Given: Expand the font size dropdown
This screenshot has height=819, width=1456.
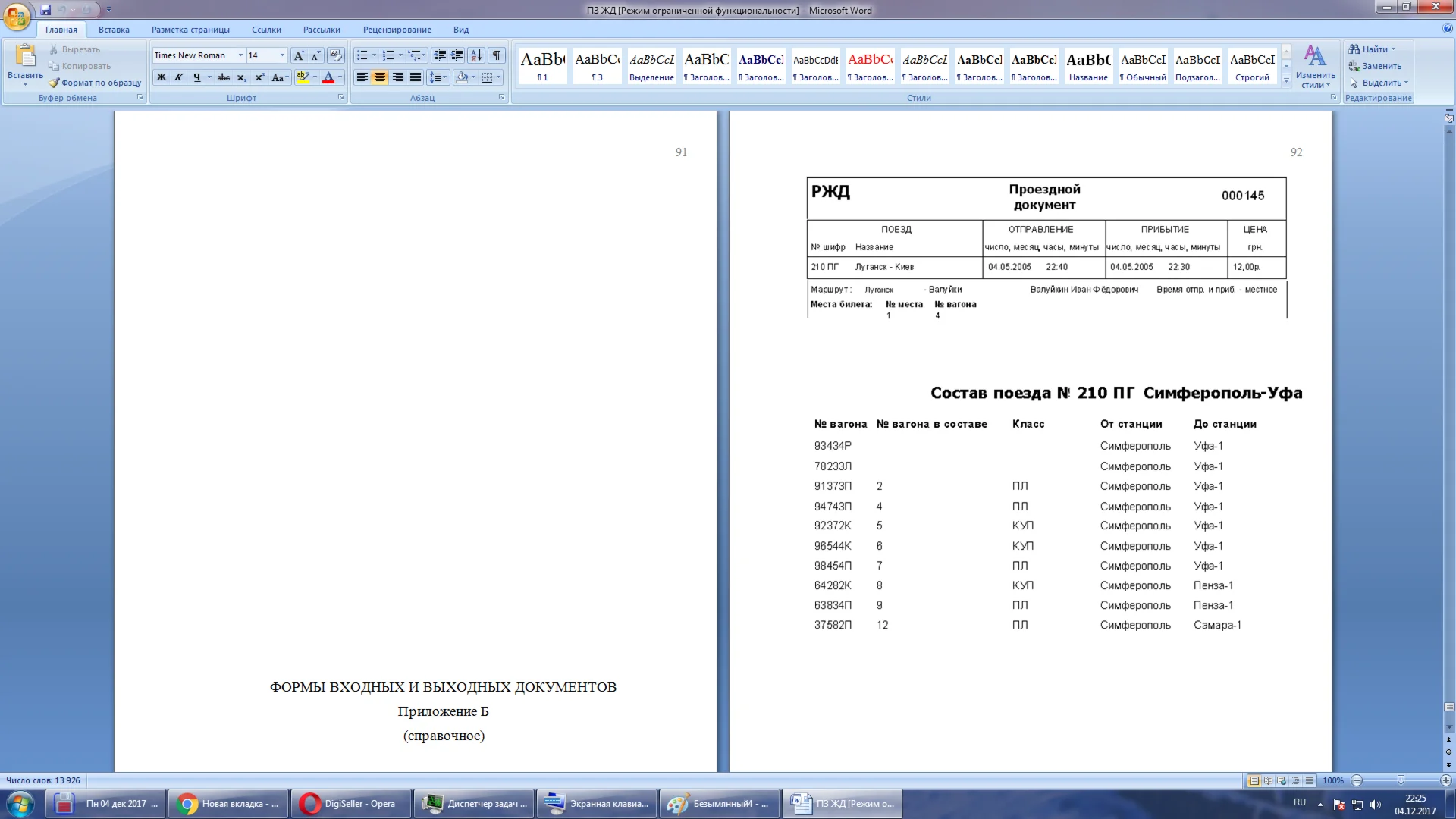Looking at the screenshot, I should coord(282,55).
